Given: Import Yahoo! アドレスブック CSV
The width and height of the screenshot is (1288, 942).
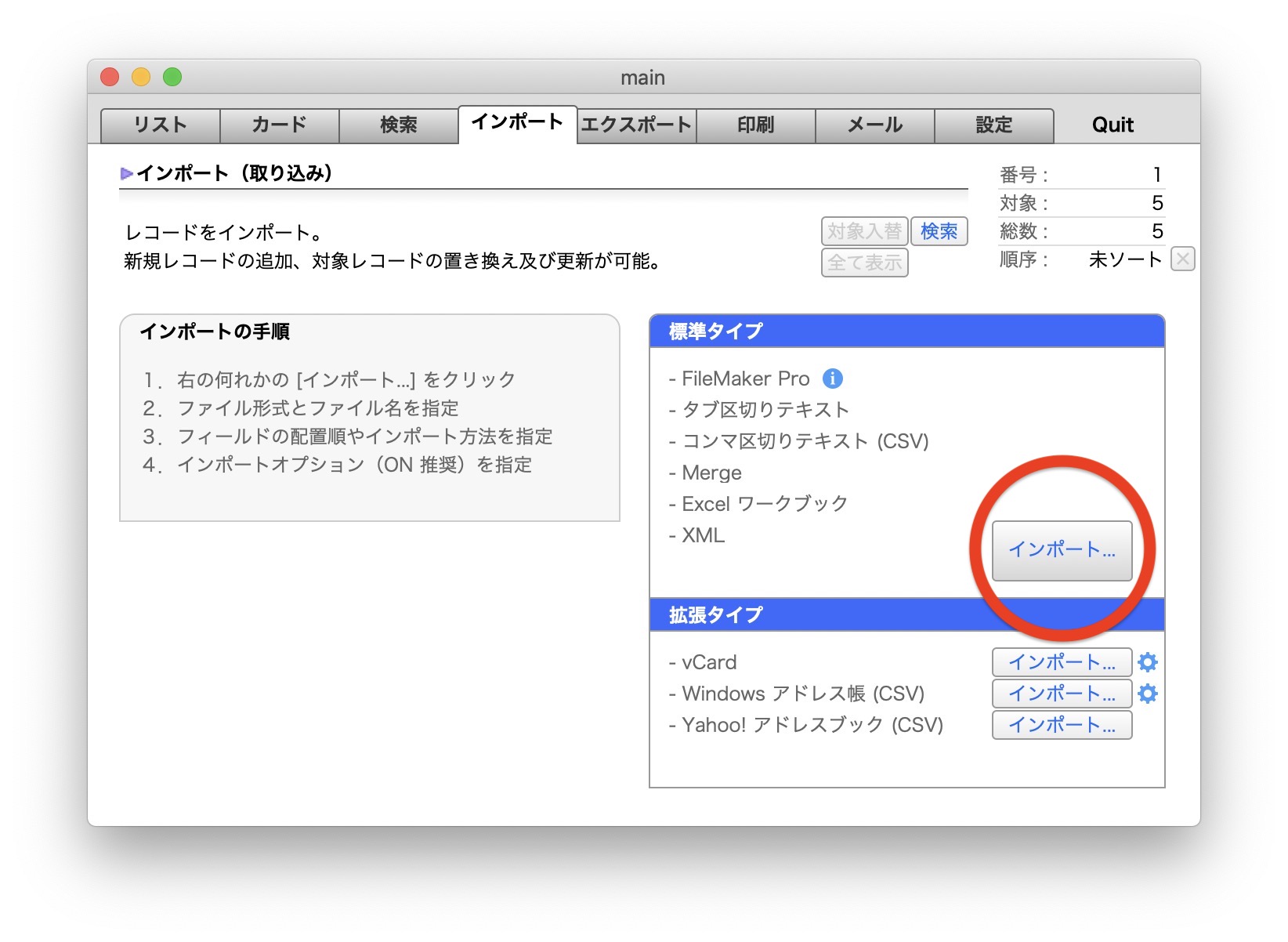Looking at the screenshot, I should (x=1062, y=725).
